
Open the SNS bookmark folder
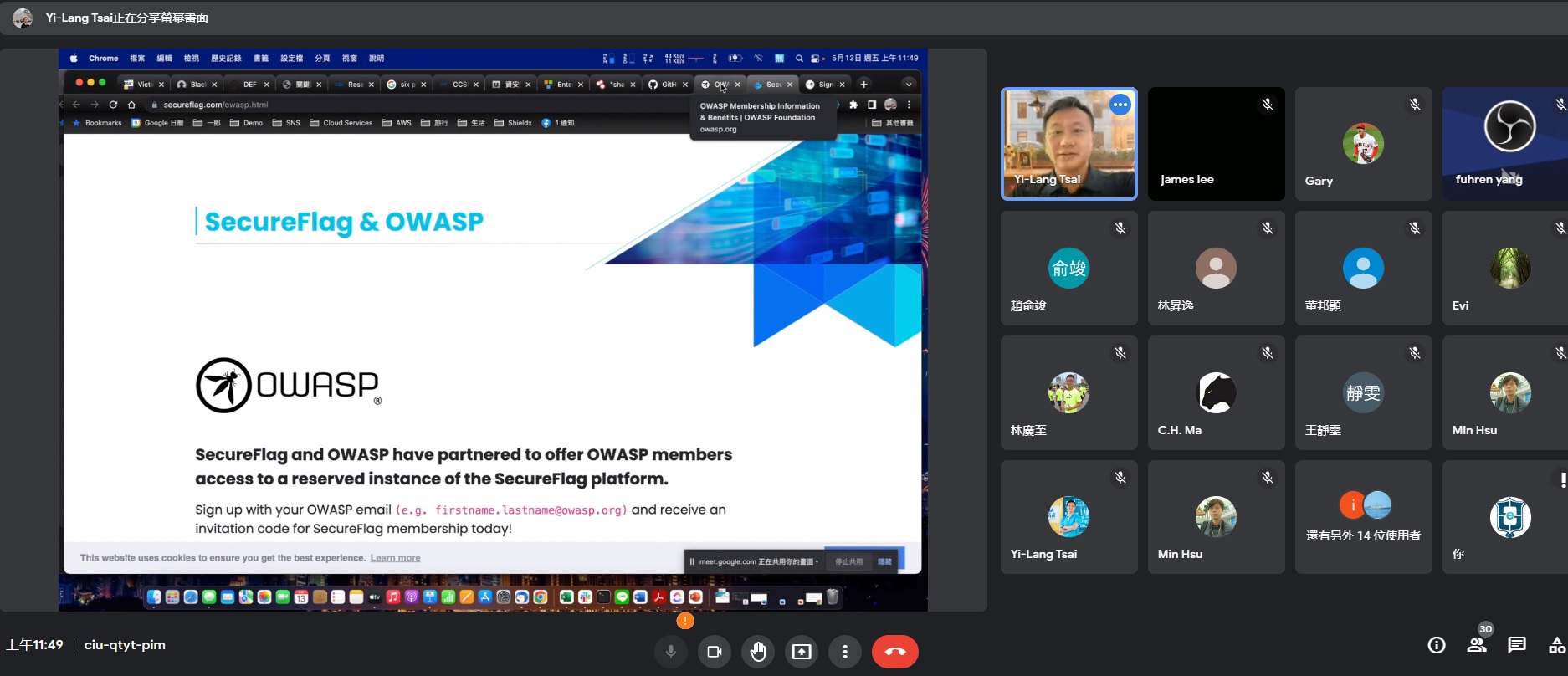tap(286, 123)
